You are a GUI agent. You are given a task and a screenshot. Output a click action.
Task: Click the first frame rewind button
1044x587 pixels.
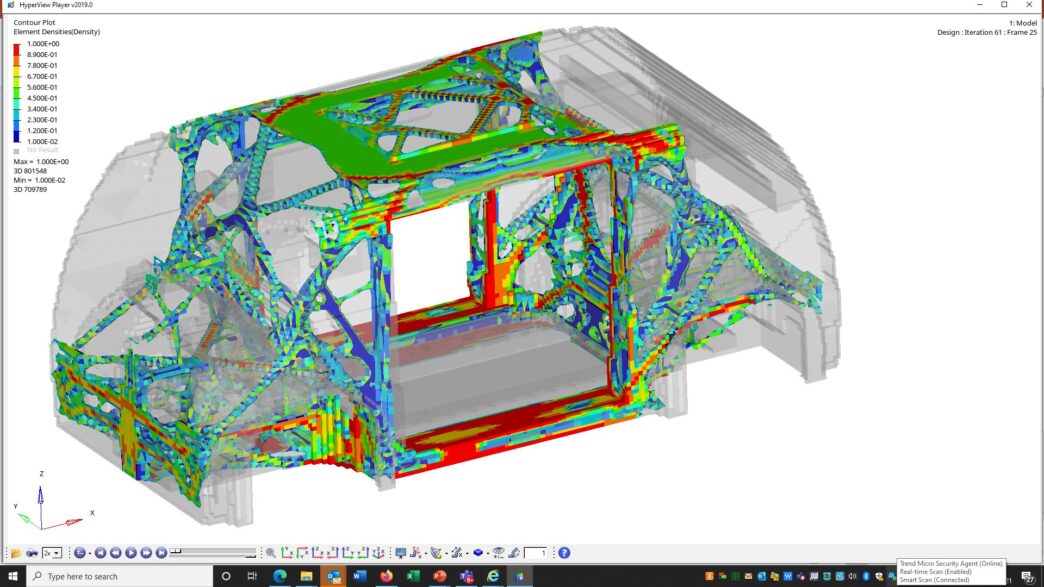[x=101, y=552]
